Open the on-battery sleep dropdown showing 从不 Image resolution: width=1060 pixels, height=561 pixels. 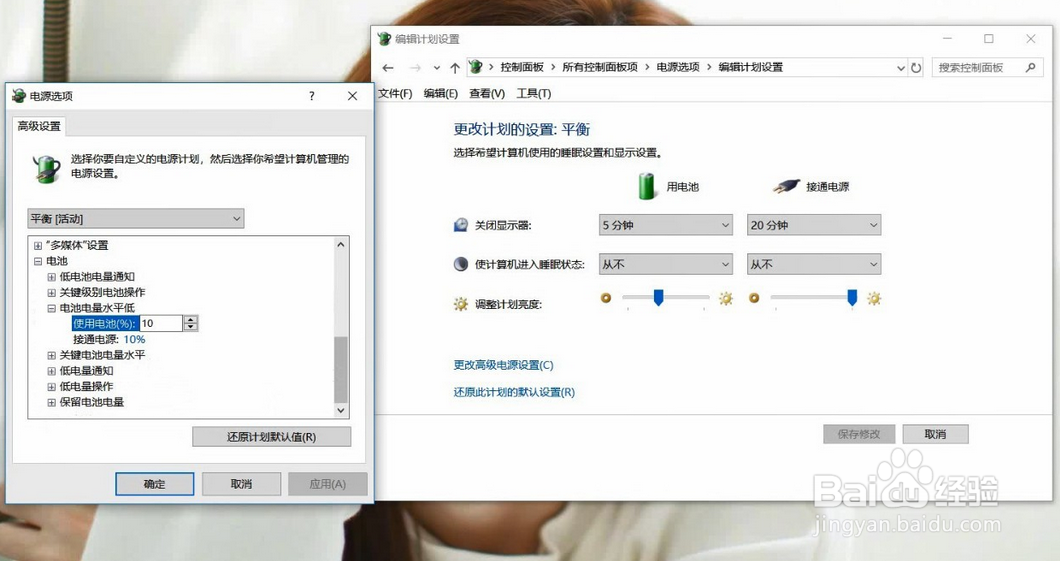666,264
